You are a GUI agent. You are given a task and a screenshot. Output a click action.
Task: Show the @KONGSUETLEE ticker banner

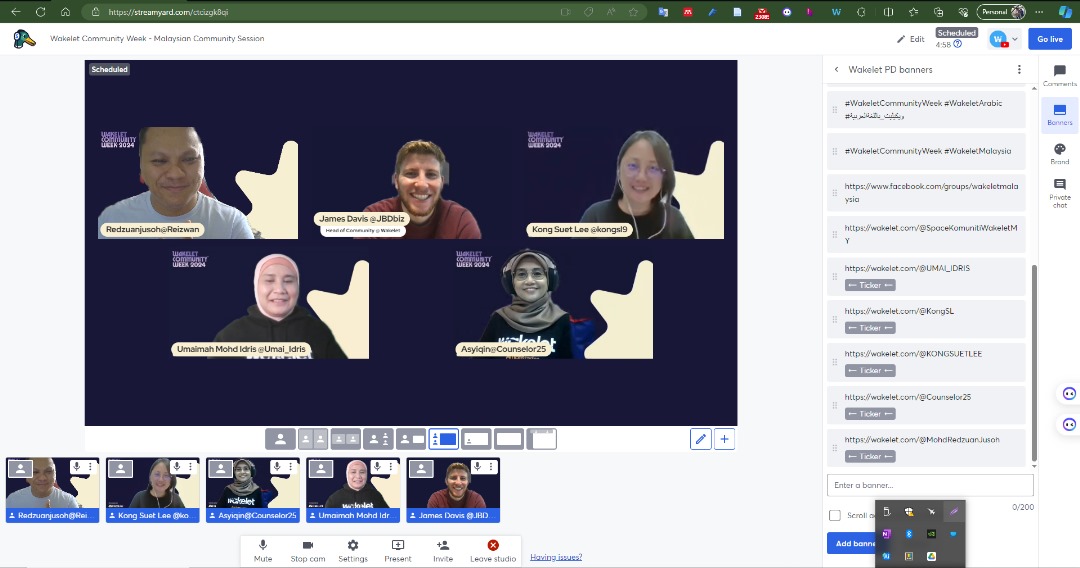926,361
